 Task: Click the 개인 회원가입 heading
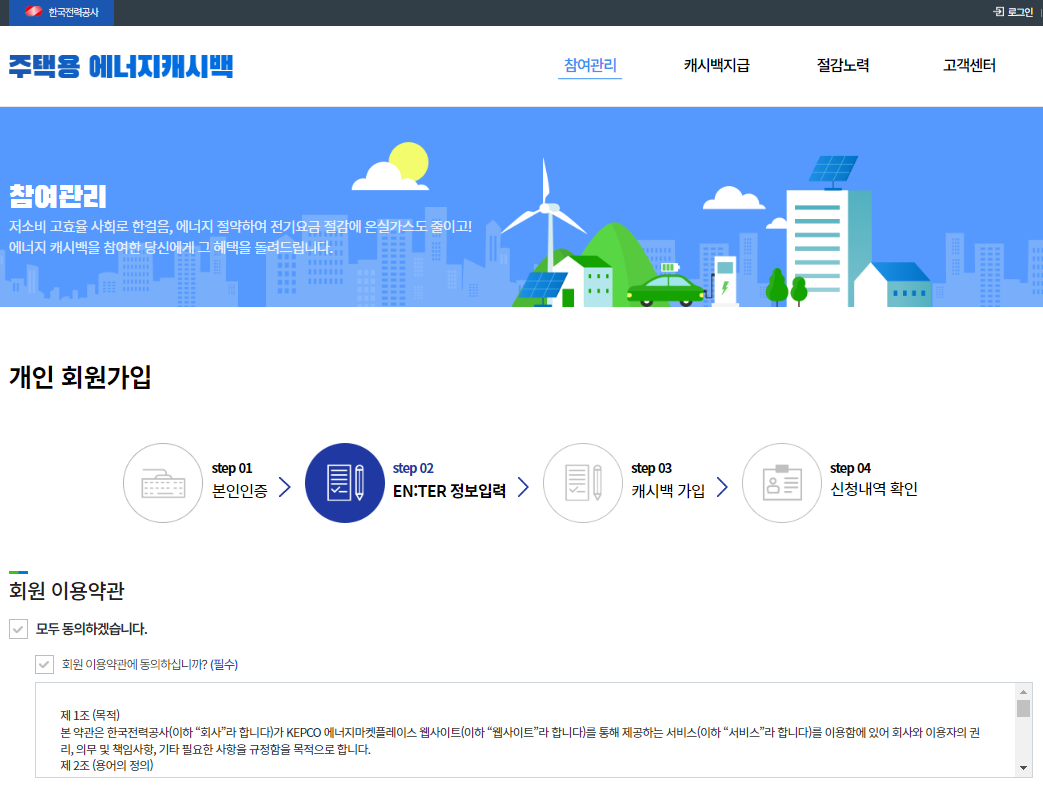coord(80,377)
